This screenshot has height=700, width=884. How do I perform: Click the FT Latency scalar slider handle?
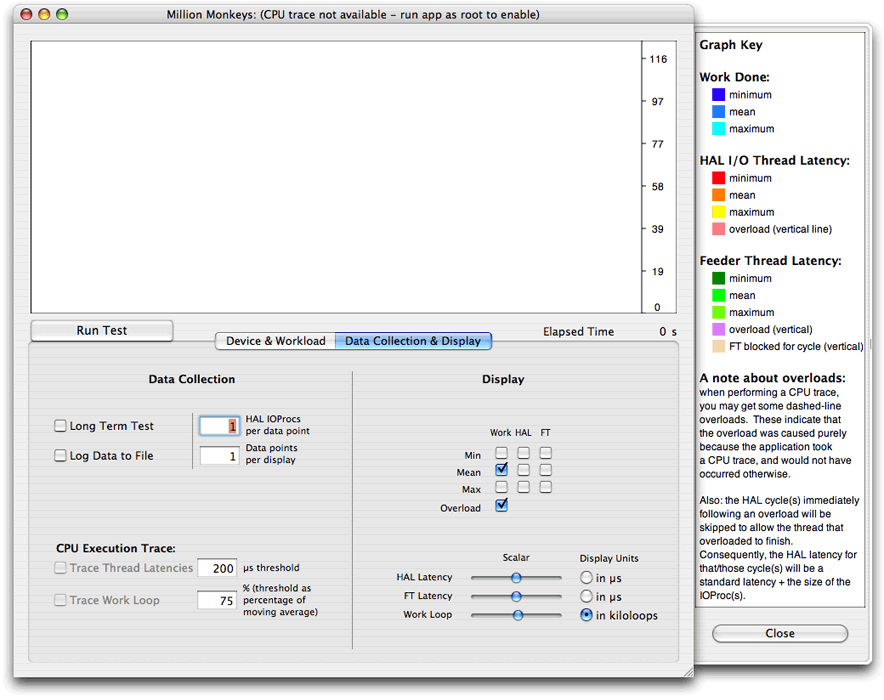pyautogui.click(x=517, y=596)
